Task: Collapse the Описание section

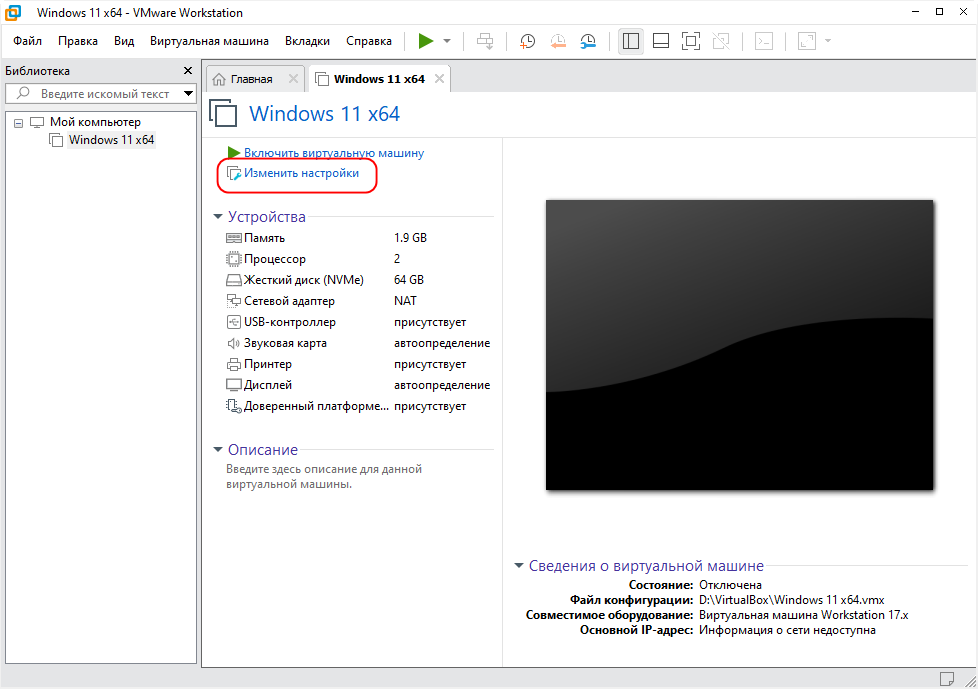Action: coord(218,450)
